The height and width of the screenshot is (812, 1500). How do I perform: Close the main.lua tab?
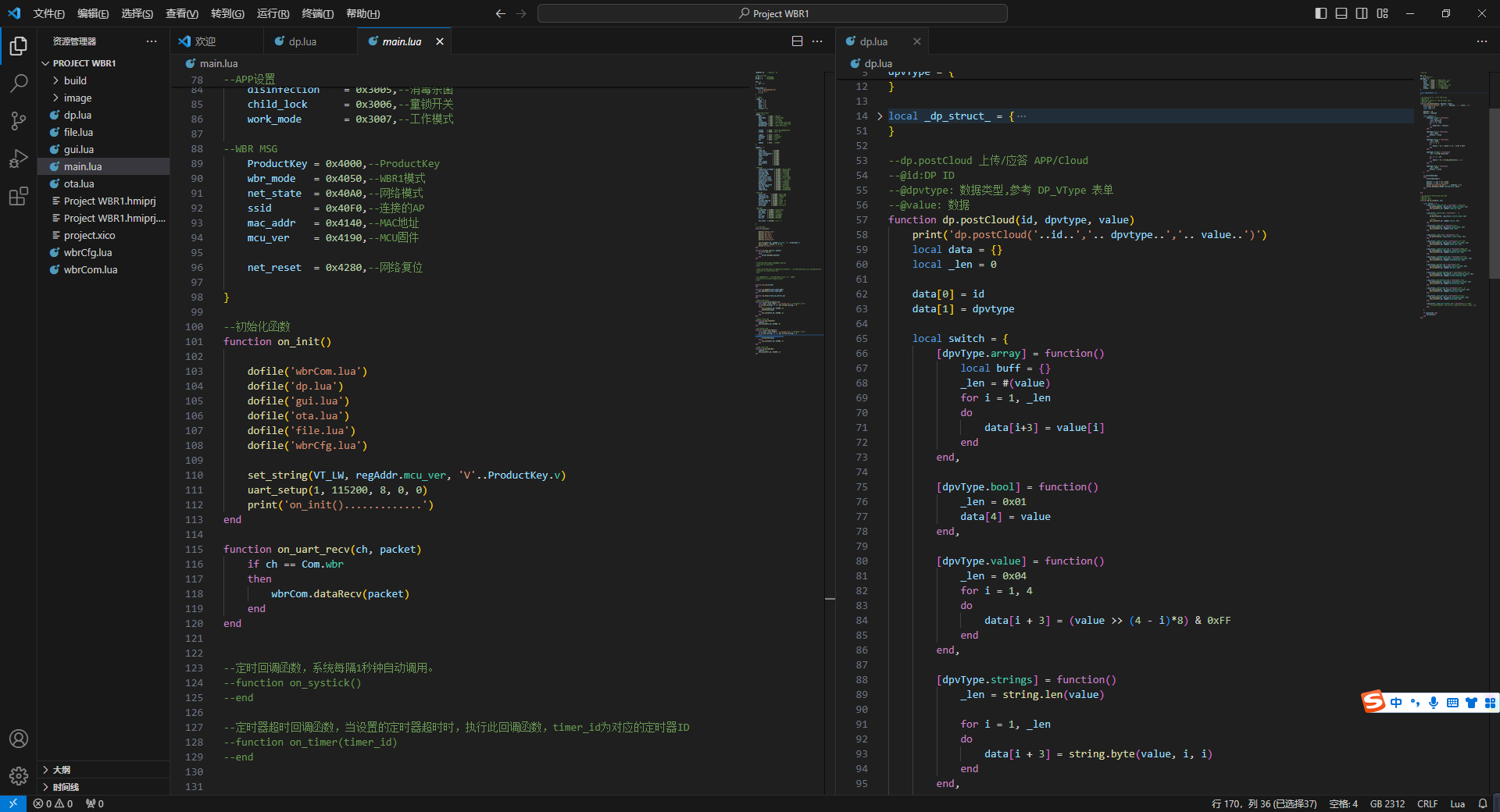(440, 41)
